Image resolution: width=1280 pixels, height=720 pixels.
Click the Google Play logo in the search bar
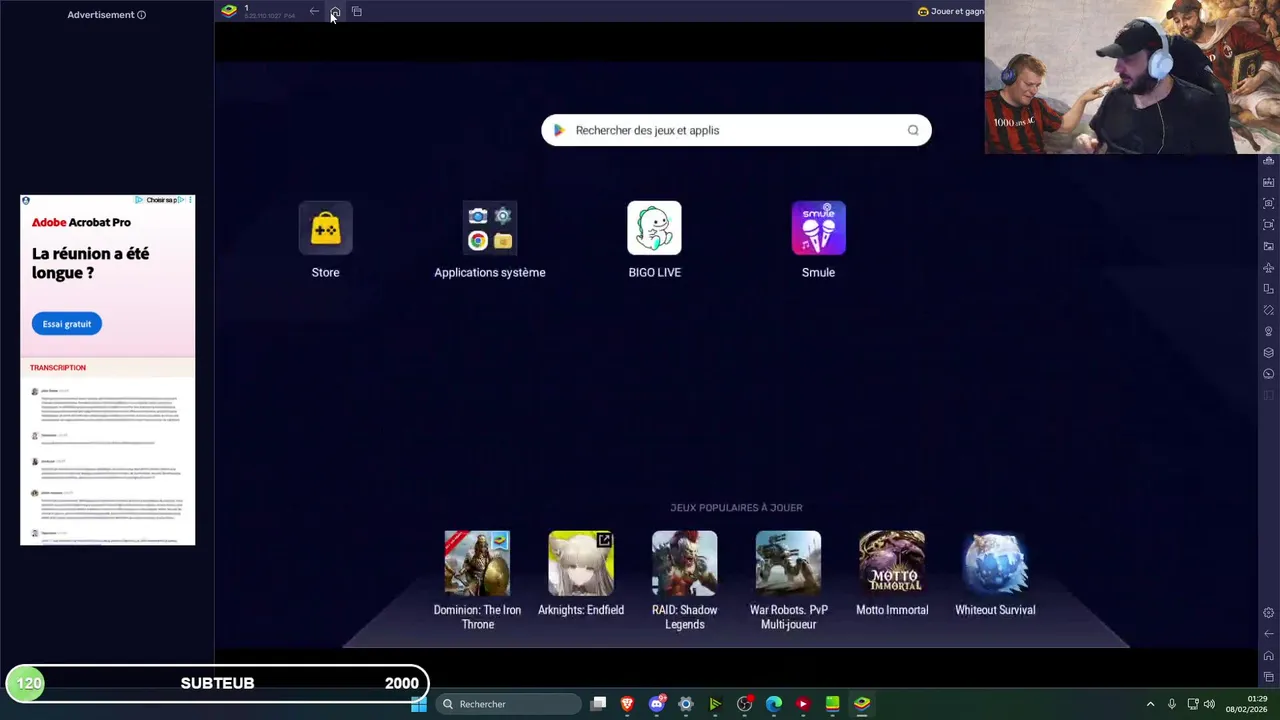tap(559, 130)
